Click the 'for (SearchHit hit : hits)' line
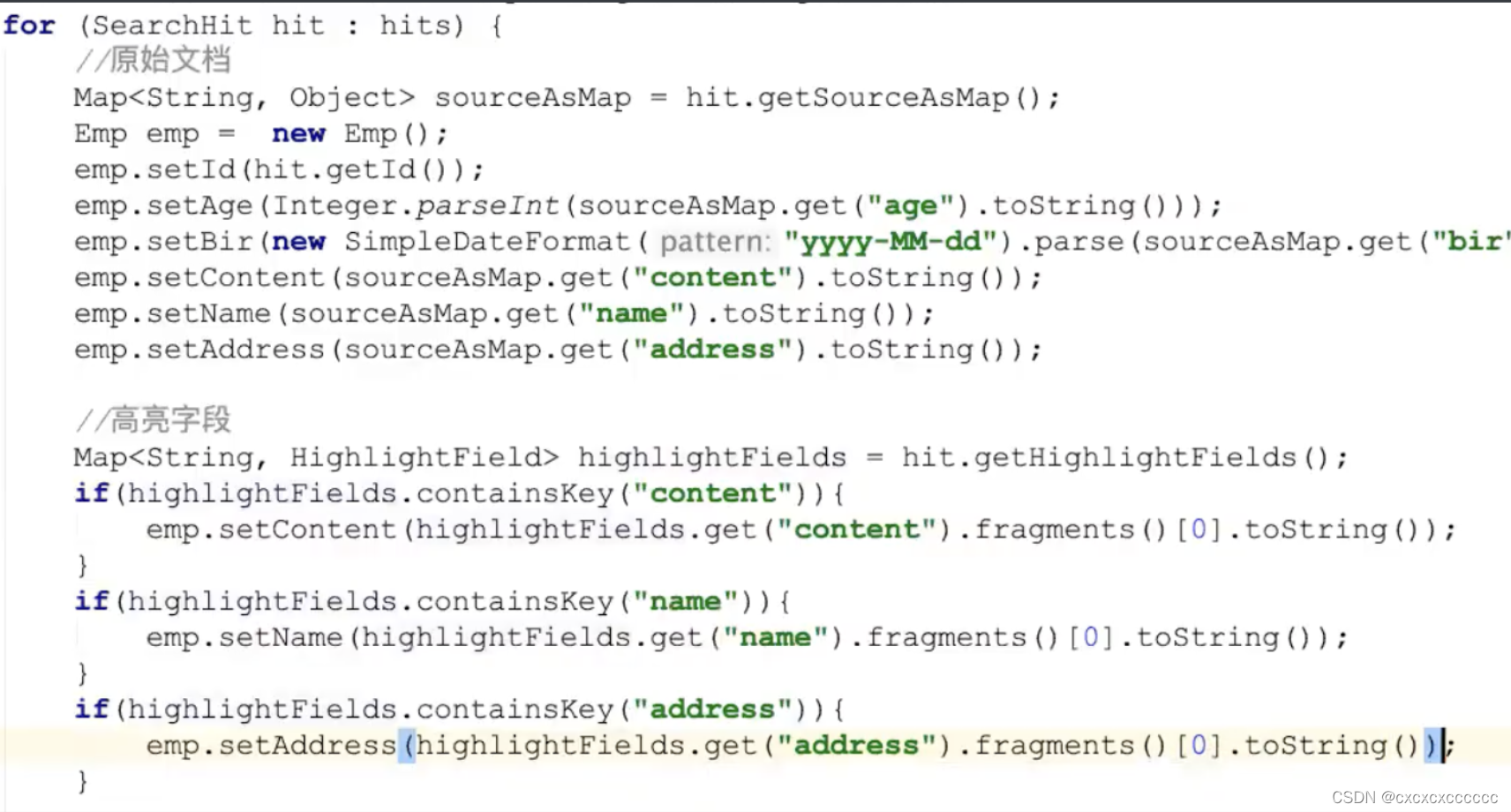Viewport: 1511px width, 812px height. pyautogui.click(x=253, y=26)
